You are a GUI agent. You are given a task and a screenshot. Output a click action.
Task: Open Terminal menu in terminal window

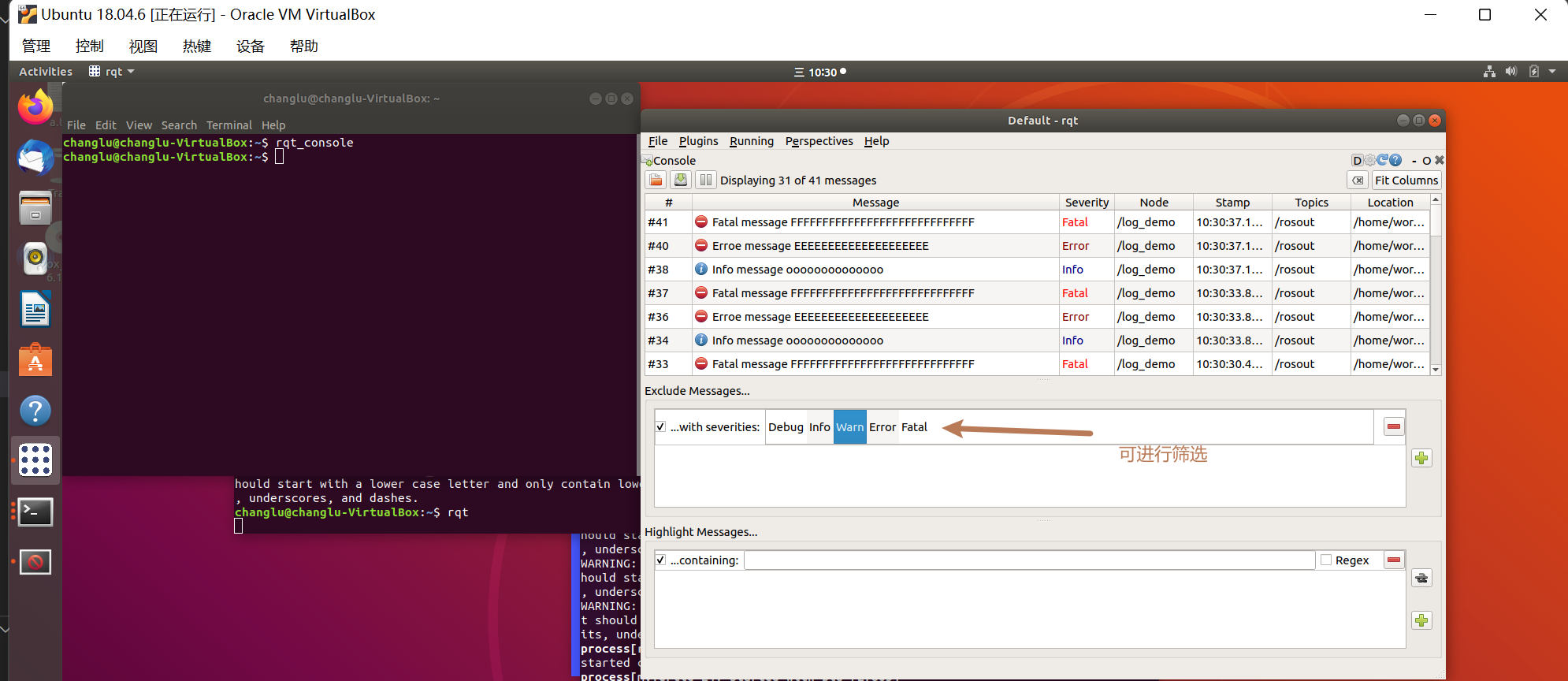(229, 125)
